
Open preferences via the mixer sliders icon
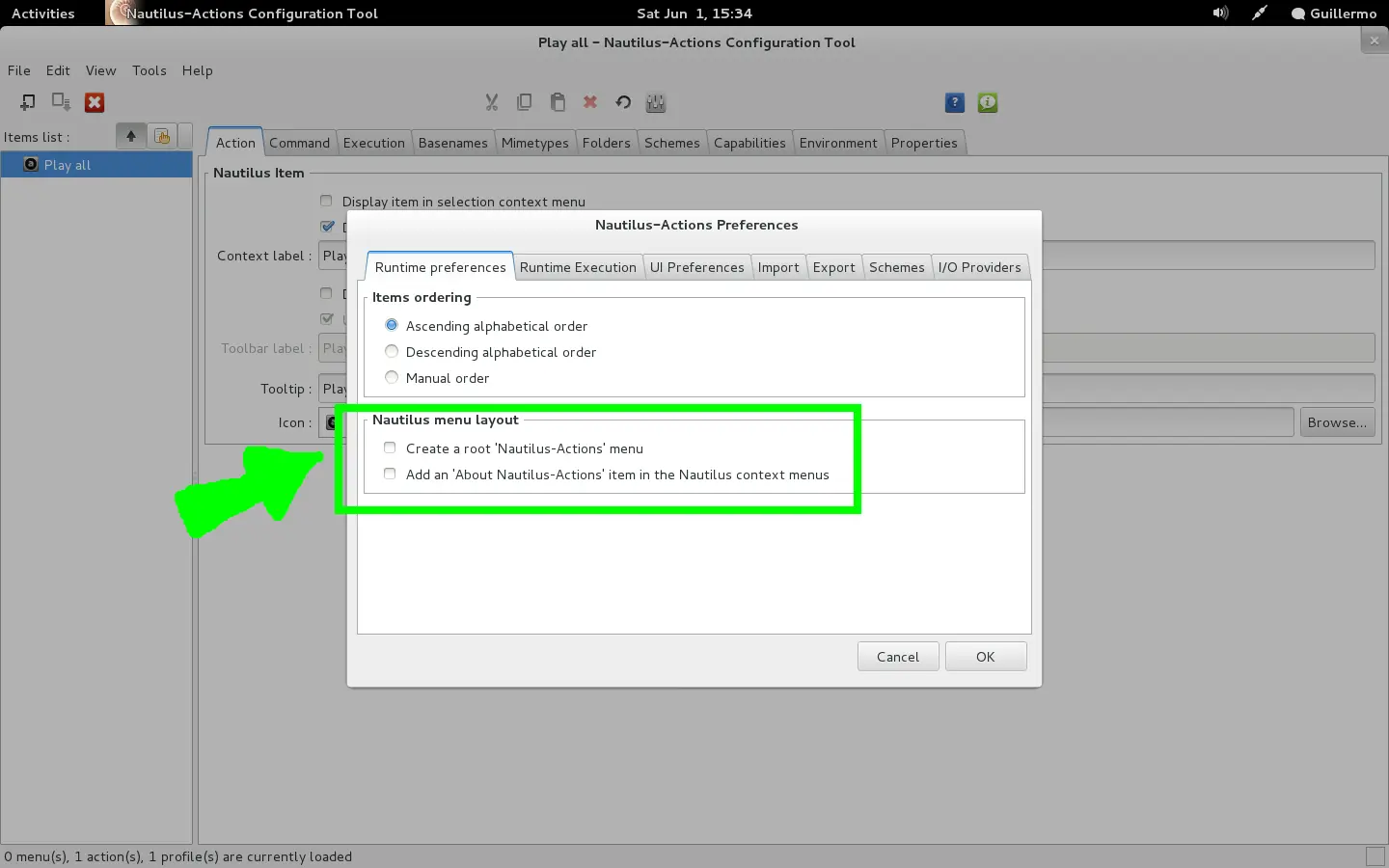656,102
